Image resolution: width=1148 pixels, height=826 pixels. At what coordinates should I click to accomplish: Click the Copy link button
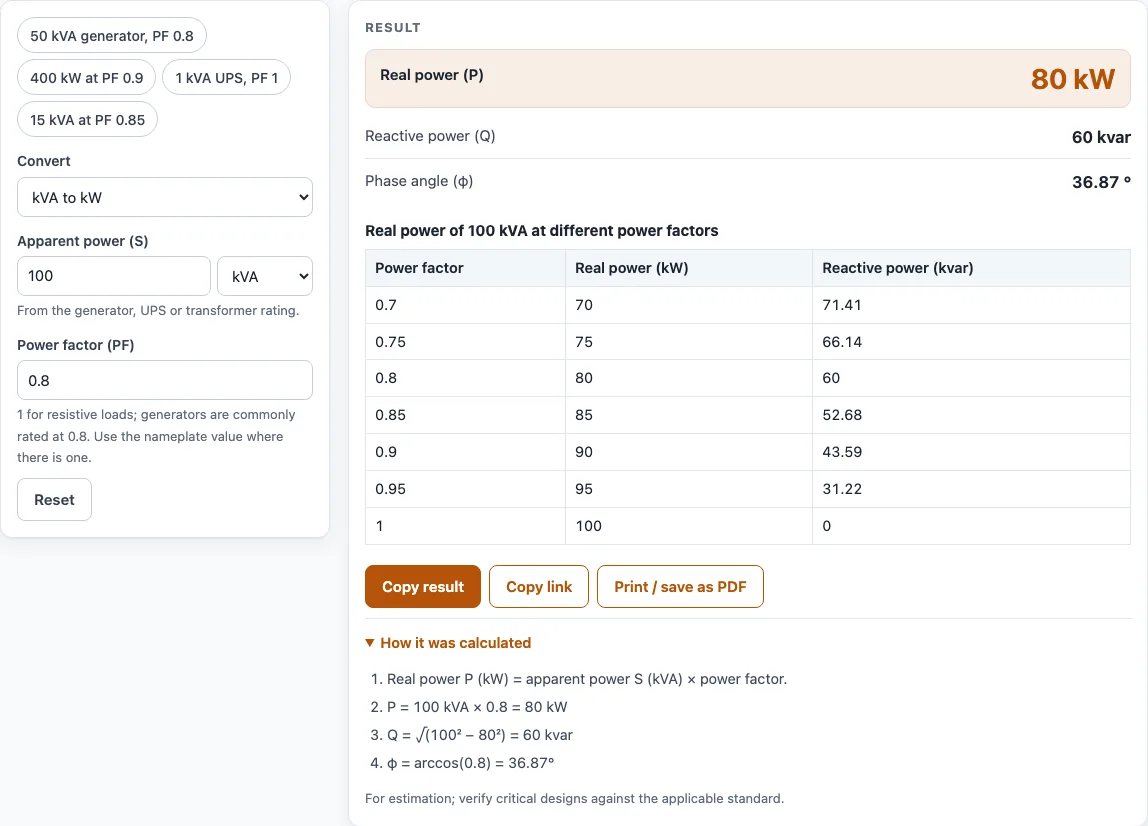tap(539, 587)
